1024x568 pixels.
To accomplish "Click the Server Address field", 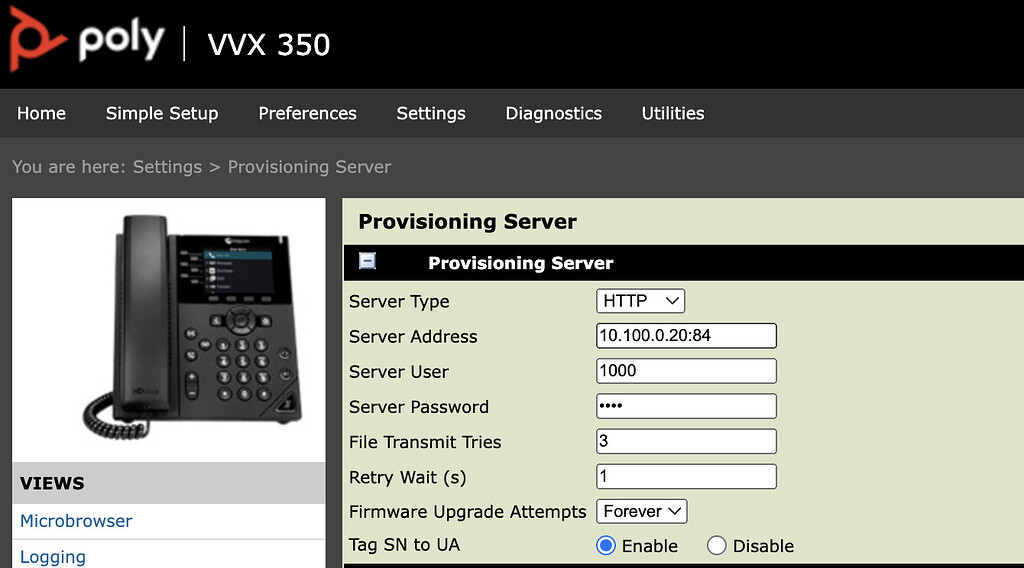I will coord(686,336).
